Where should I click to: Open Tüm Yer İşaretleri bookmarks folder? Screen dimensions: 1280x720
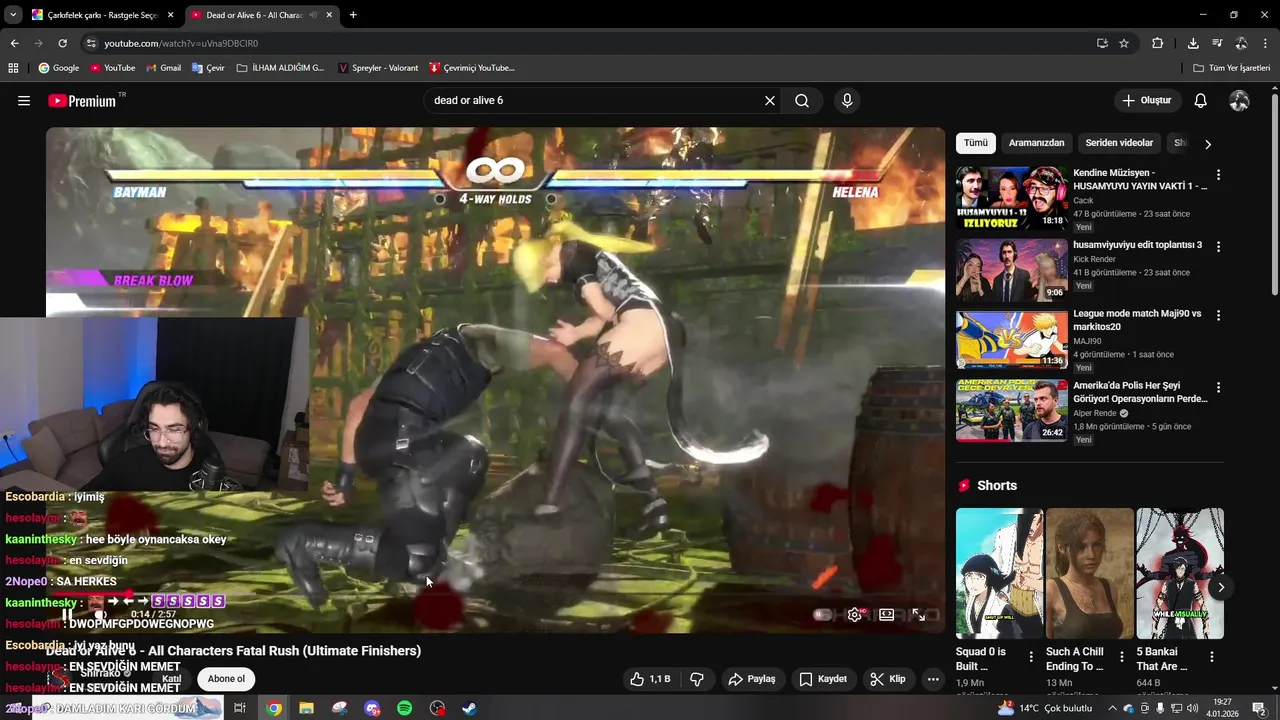[1231, 68]
